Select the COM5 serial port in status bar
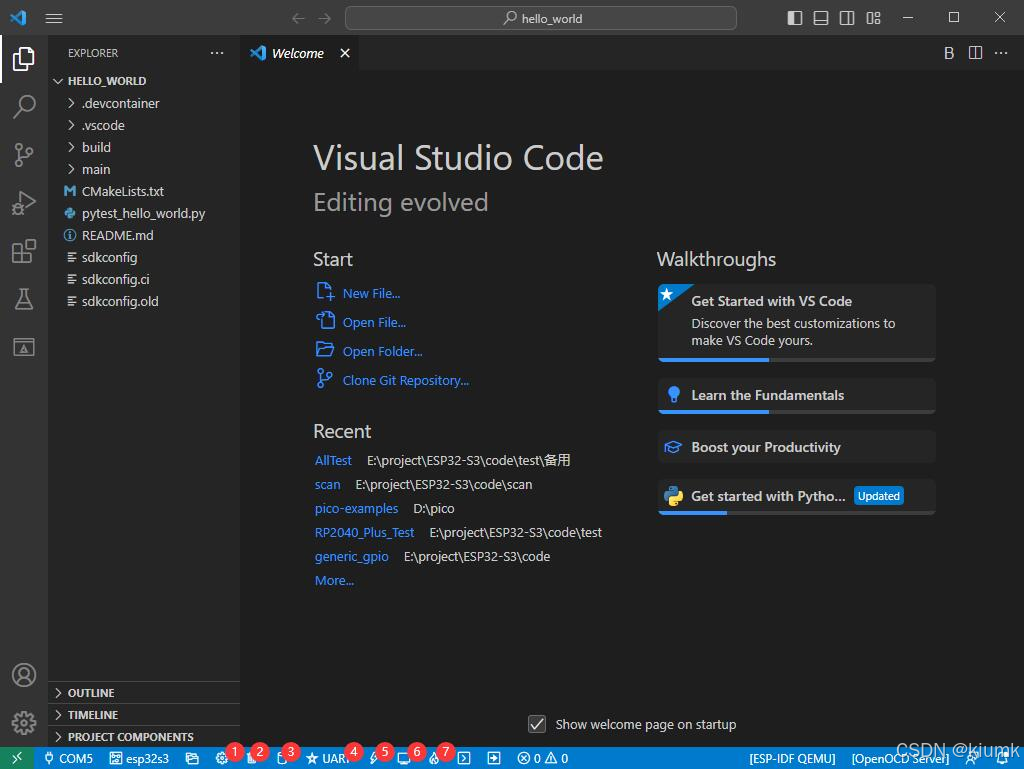1024x769 pixels. [x=69, y=759]
